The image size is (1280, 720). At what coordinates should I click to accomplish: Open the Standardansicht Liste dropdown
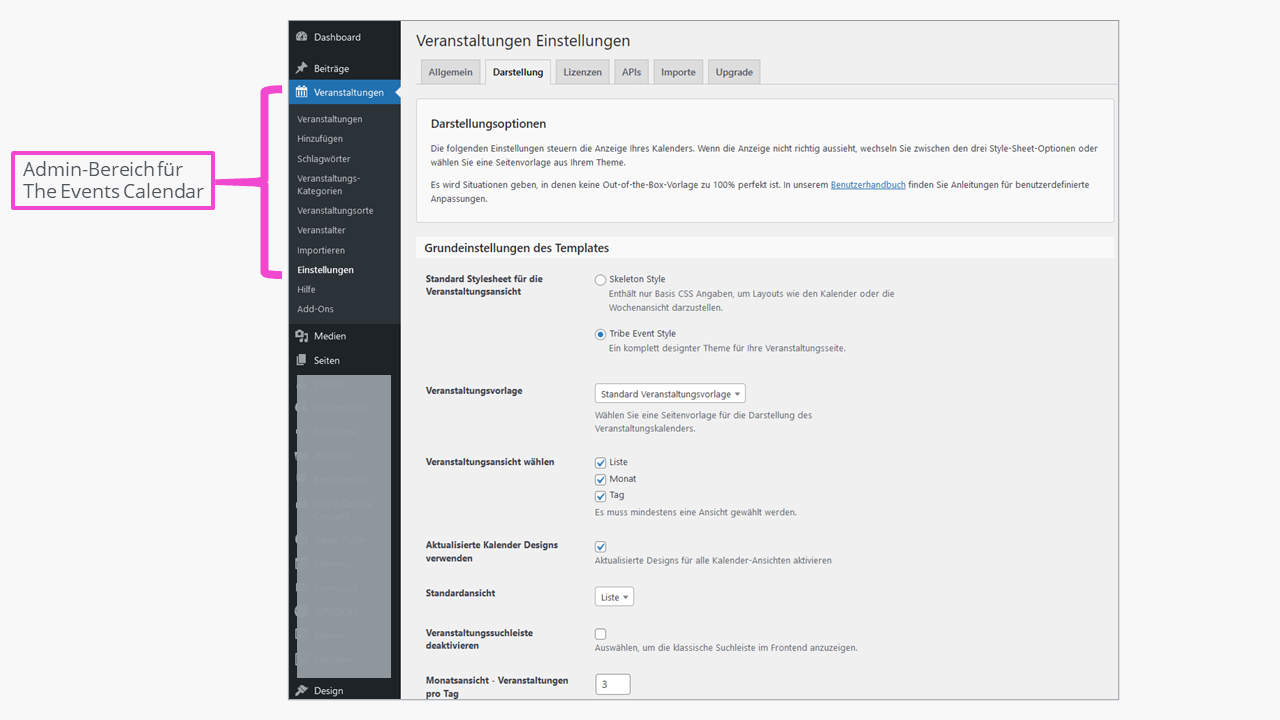point(614,597)
